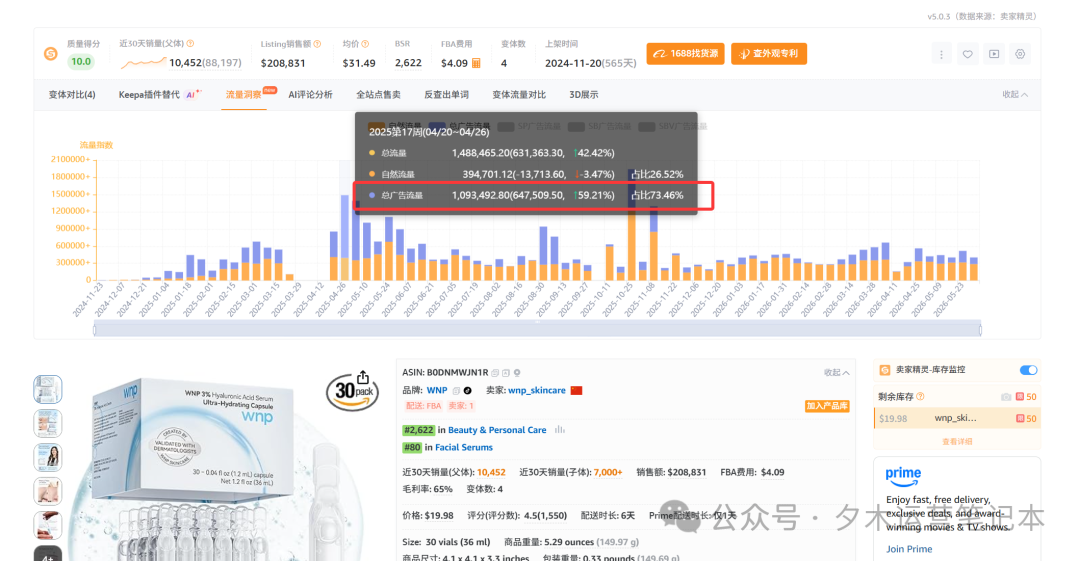Click the #80 rank badge
Screen dimensions: 1080x561
tap(412, 447)
